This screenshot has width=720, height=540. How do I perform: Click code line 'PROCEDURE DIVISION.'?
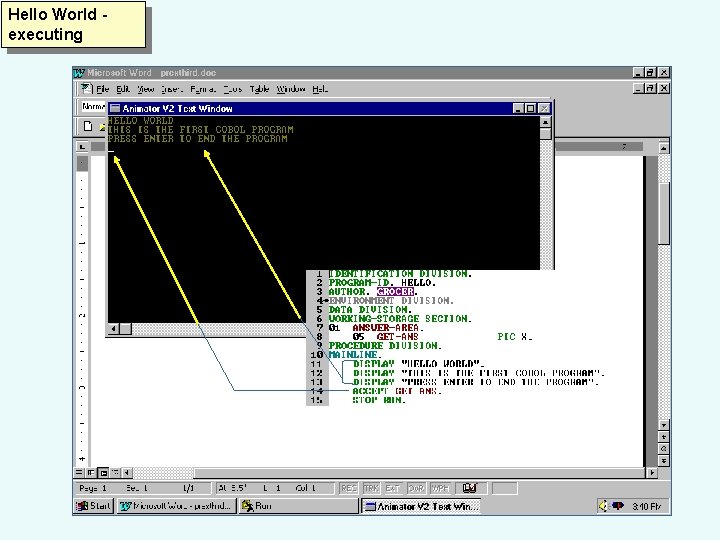pyautogui.click(x=385, y=345)
